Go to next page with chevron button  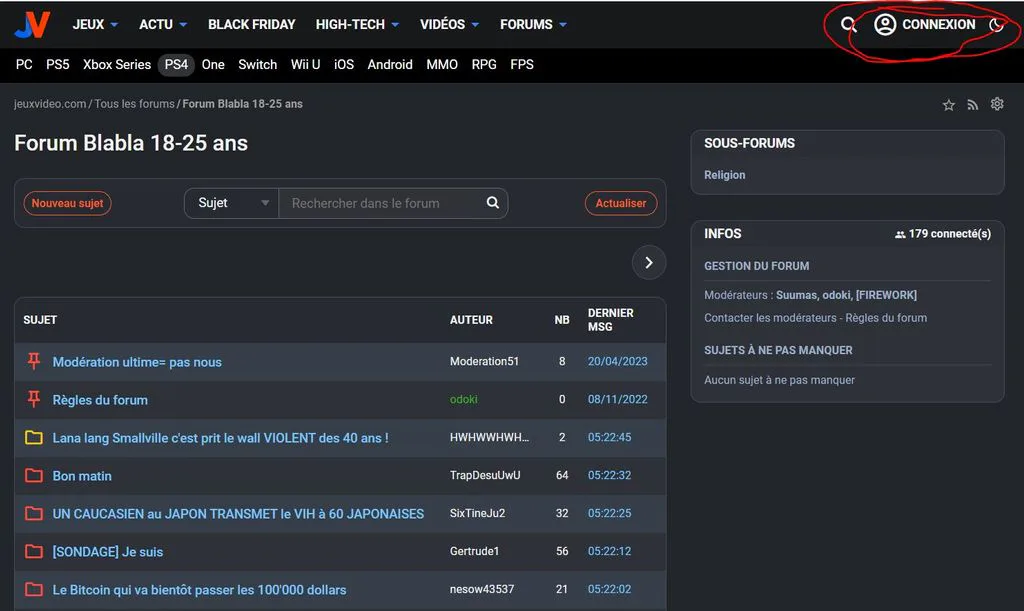(x=648, y=262)
